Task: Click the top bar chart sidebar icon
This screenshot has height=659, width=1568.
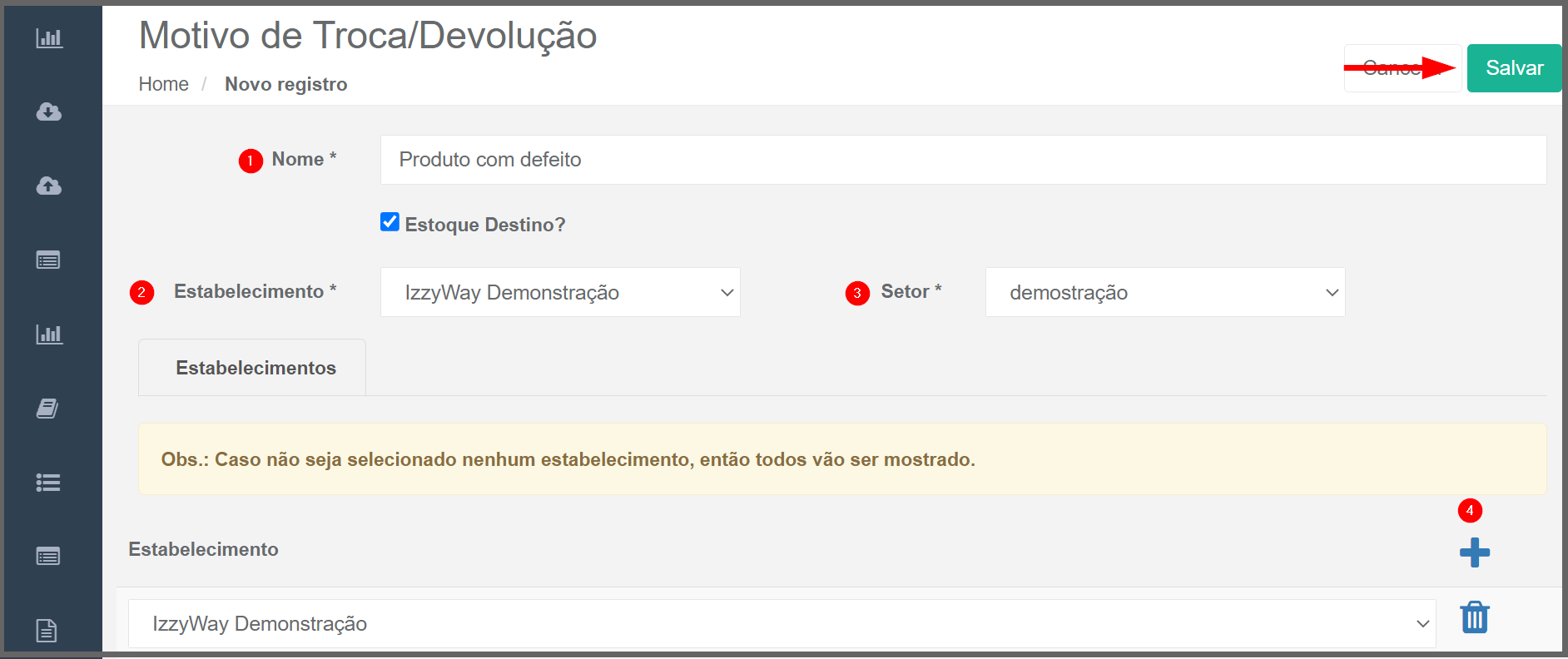Action: pos(49,38)
